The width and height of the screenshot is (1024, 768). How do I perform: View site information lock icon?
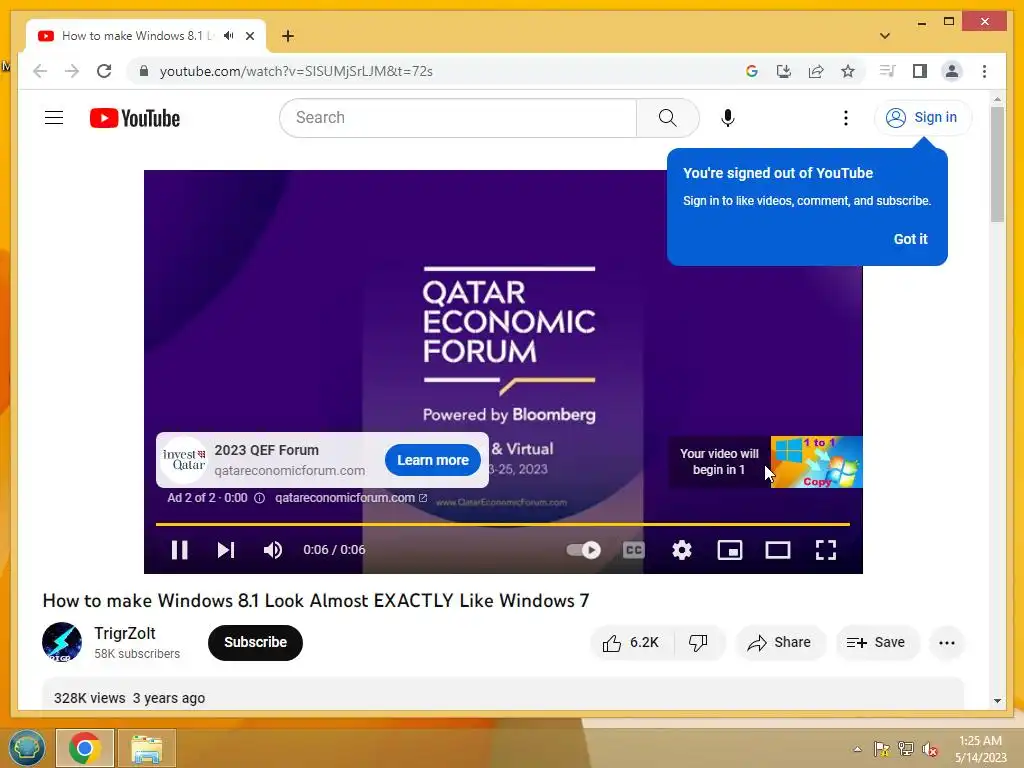click(x=144, y=71)
